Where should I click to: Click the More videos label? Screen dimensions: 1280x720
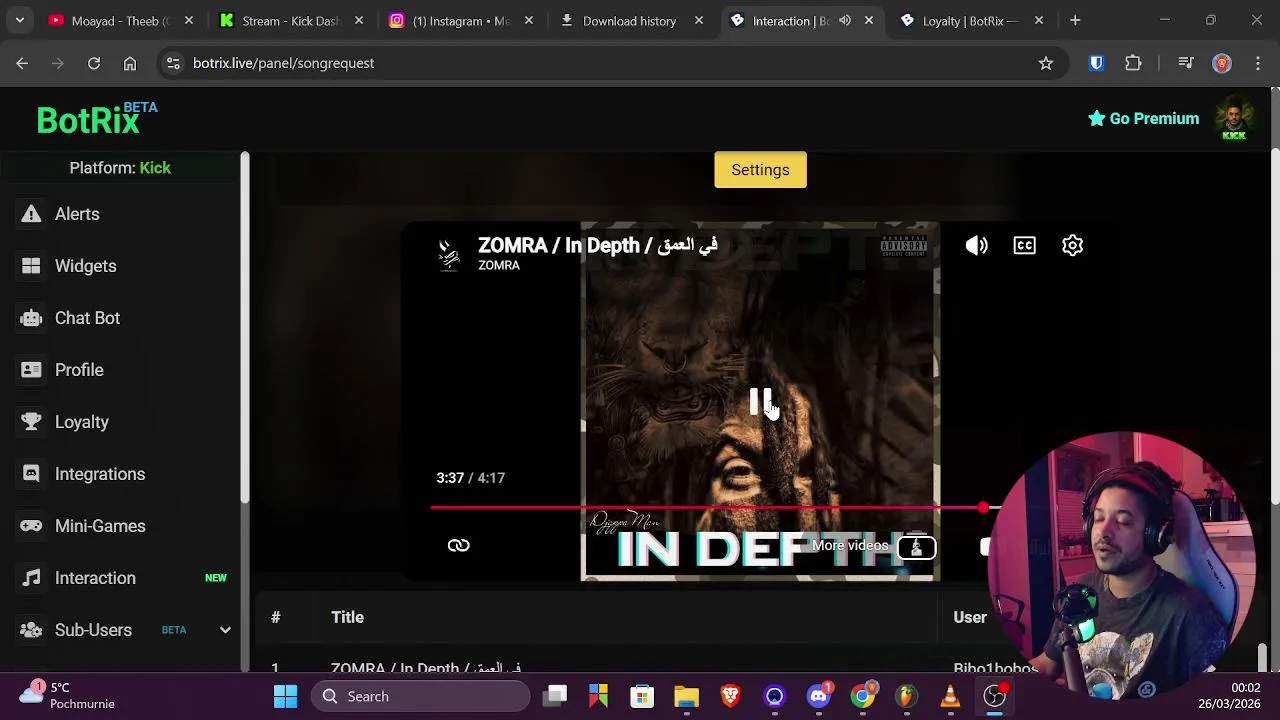coord(850,545)
